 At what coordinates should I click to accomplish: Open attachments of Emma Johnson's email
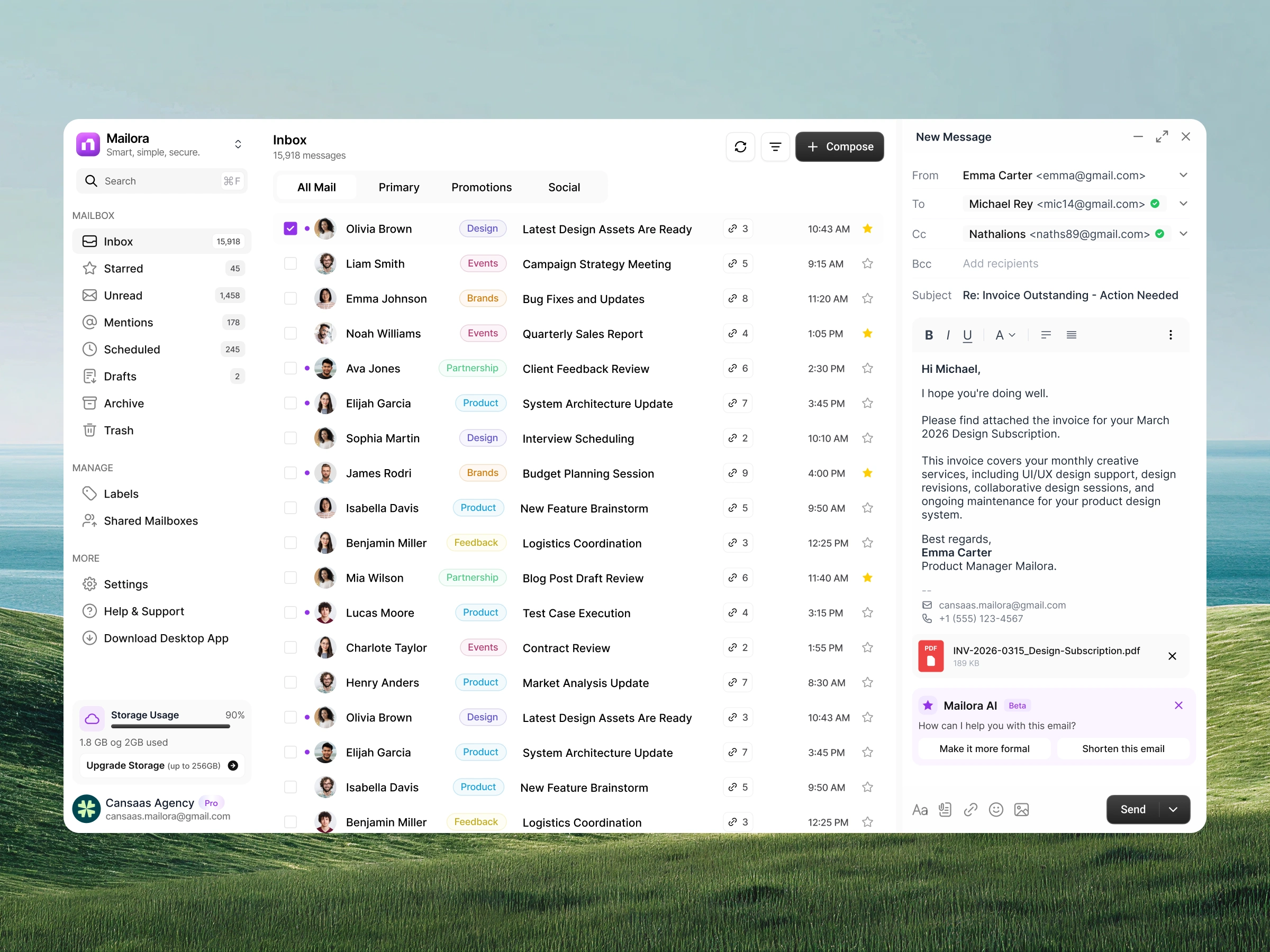click(738, 298)
